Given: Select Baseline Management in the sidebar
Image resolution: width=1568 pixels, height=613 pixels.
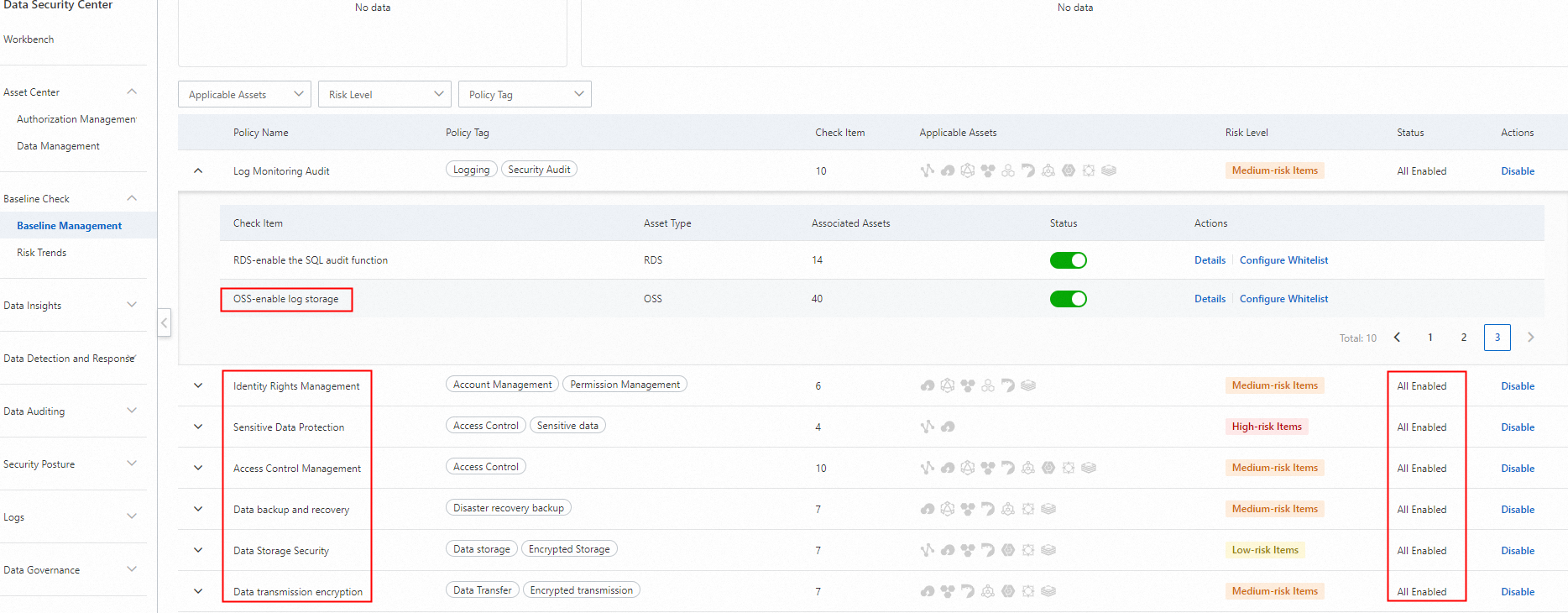Looking at the screenshot, I should 69,226.
